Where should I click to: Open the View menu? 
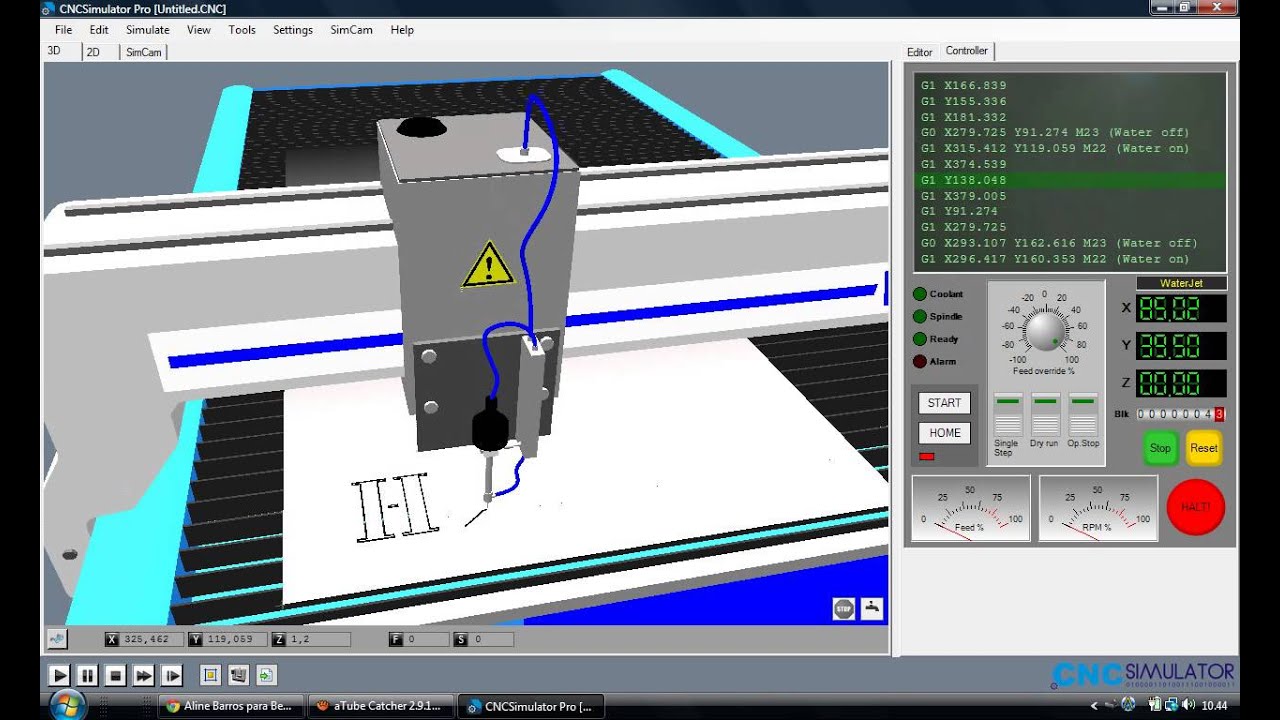tap(199, 30)
